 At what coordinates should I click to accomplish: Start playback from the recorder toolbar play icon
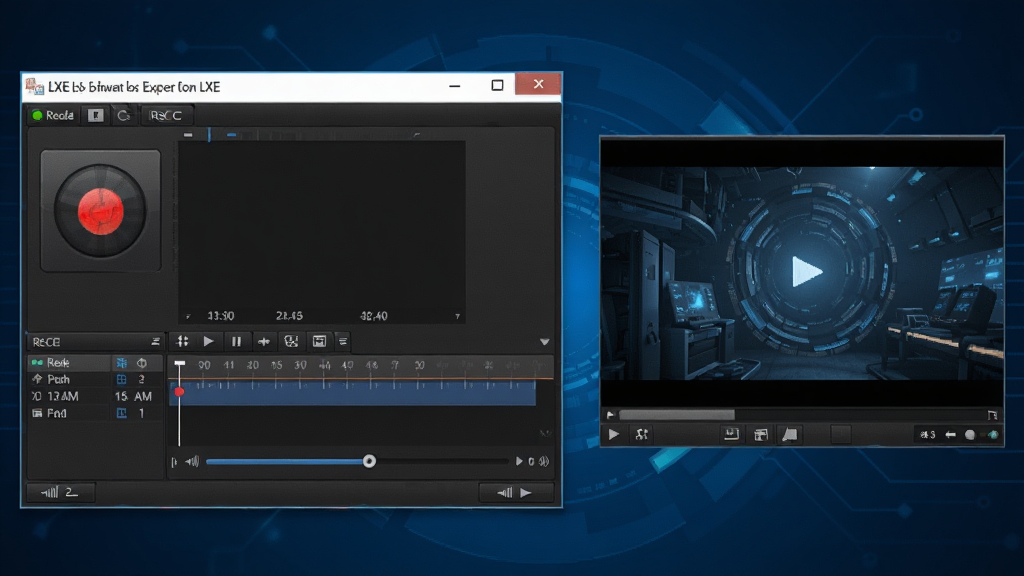pyautogui.click(x=208, y=341)
